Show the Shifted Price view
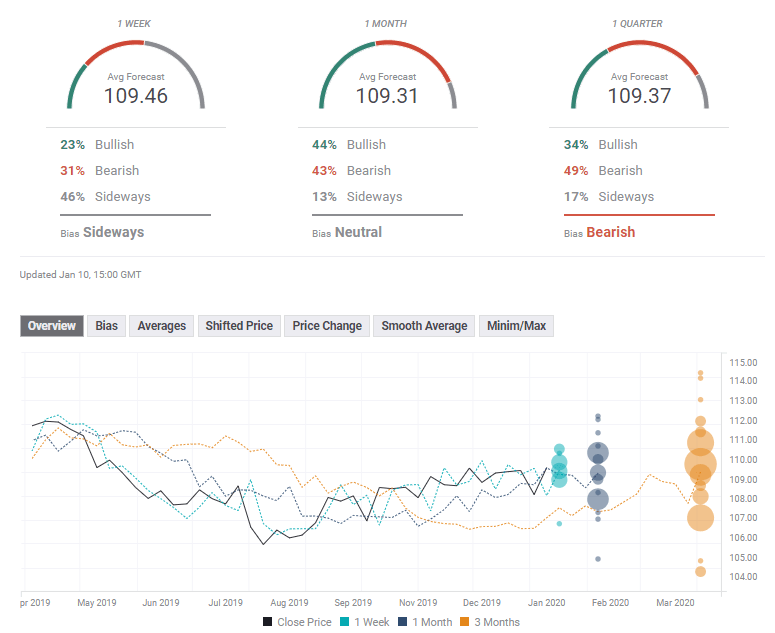Image resolution: width=775 pixels, height=633 pixels. (239, 326)
